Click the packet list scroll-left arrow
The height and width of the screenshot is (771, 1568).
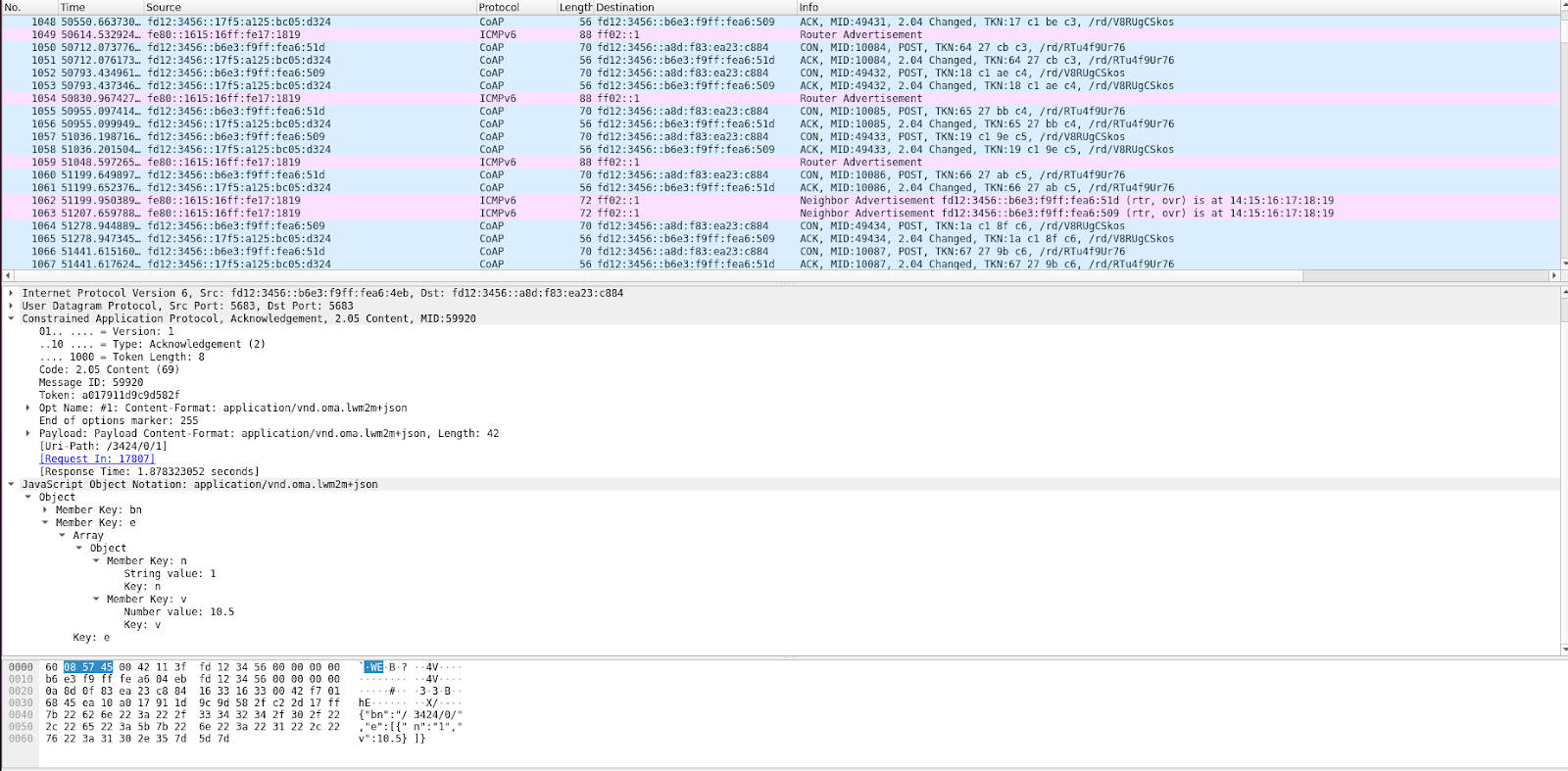click(7, 276)
